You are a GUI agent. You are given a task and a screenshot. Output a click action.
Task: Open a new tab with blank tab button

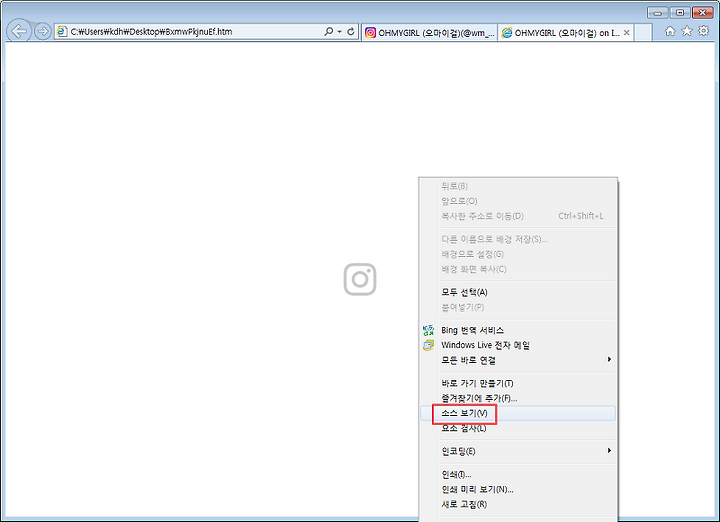[643, 33]
